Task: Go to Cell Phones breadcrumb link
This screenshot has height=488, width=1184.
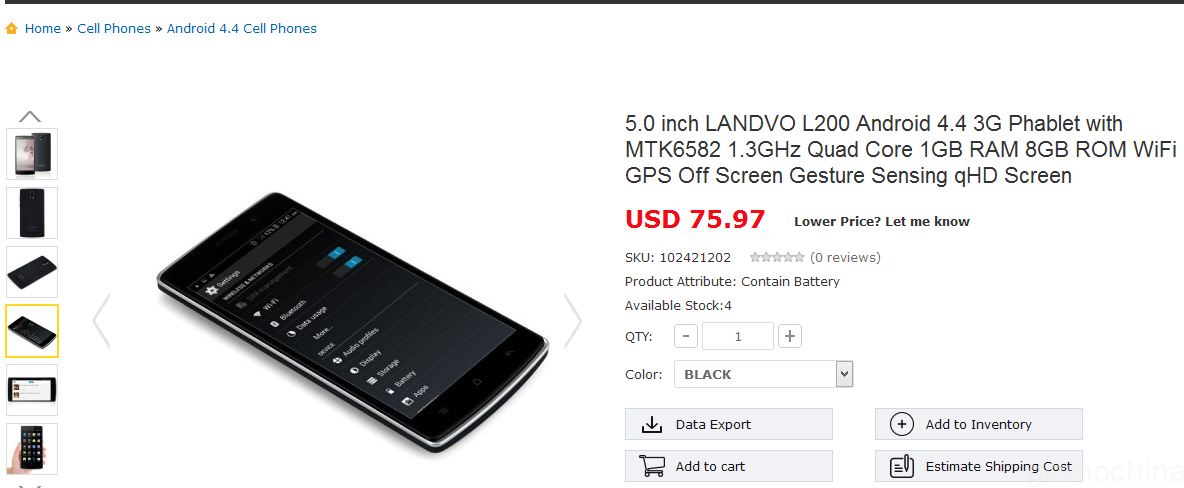Action: (x=114, y=29)
